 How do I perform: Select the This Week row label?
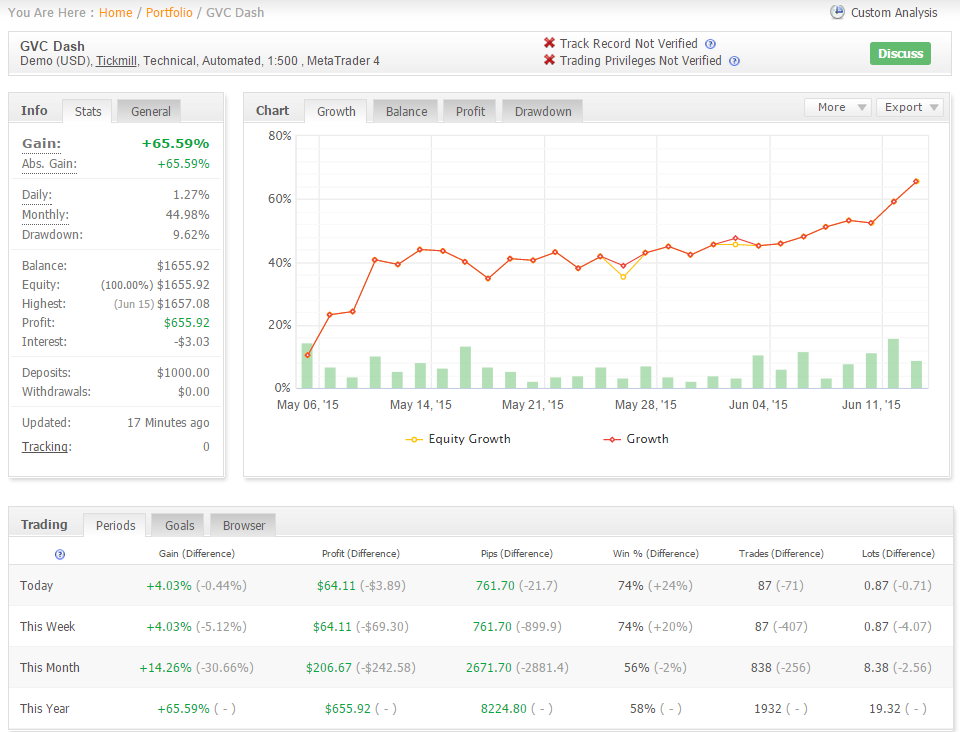pos(47,627)
